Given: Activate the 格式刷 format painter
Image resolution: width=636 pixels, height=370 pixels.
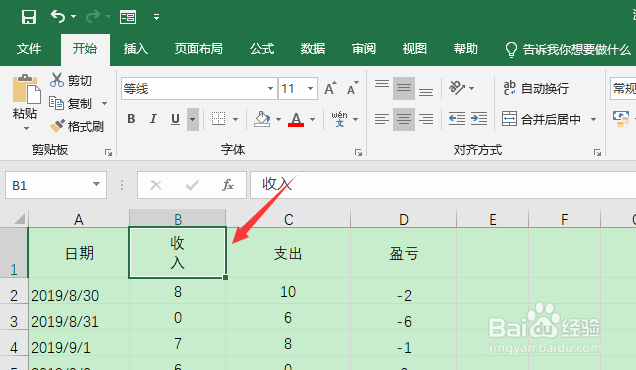Looking at the screenshot, I should point(77,126).
